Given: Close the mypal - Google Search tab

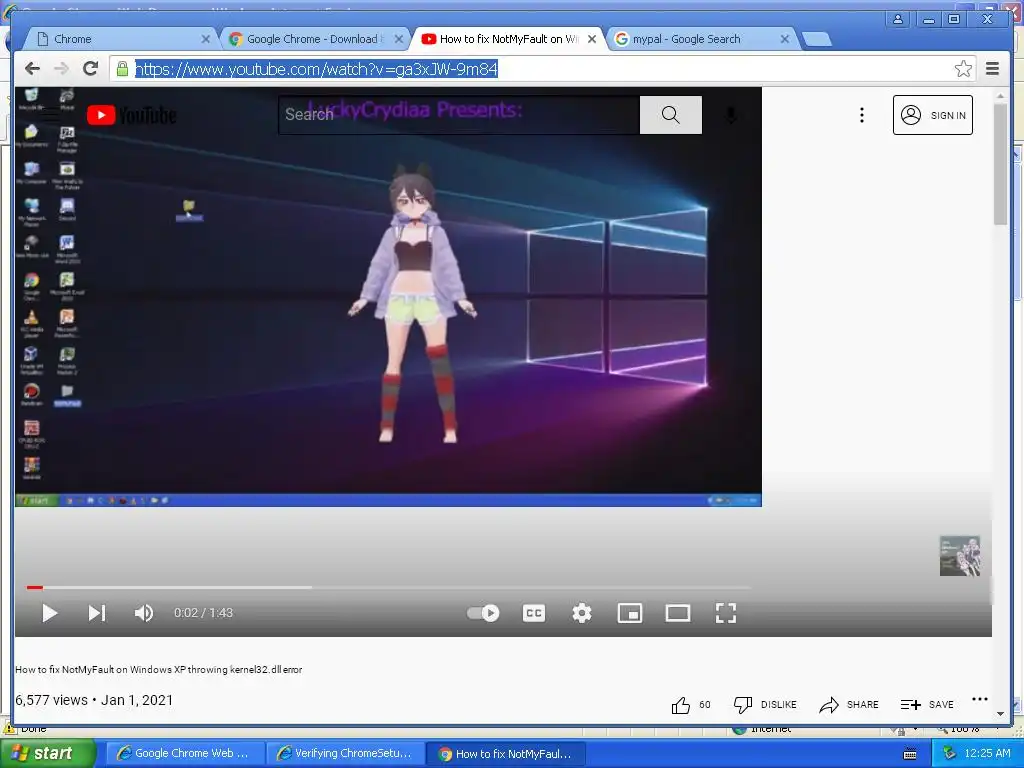Looking at the screenshot, I should point(785,39).
